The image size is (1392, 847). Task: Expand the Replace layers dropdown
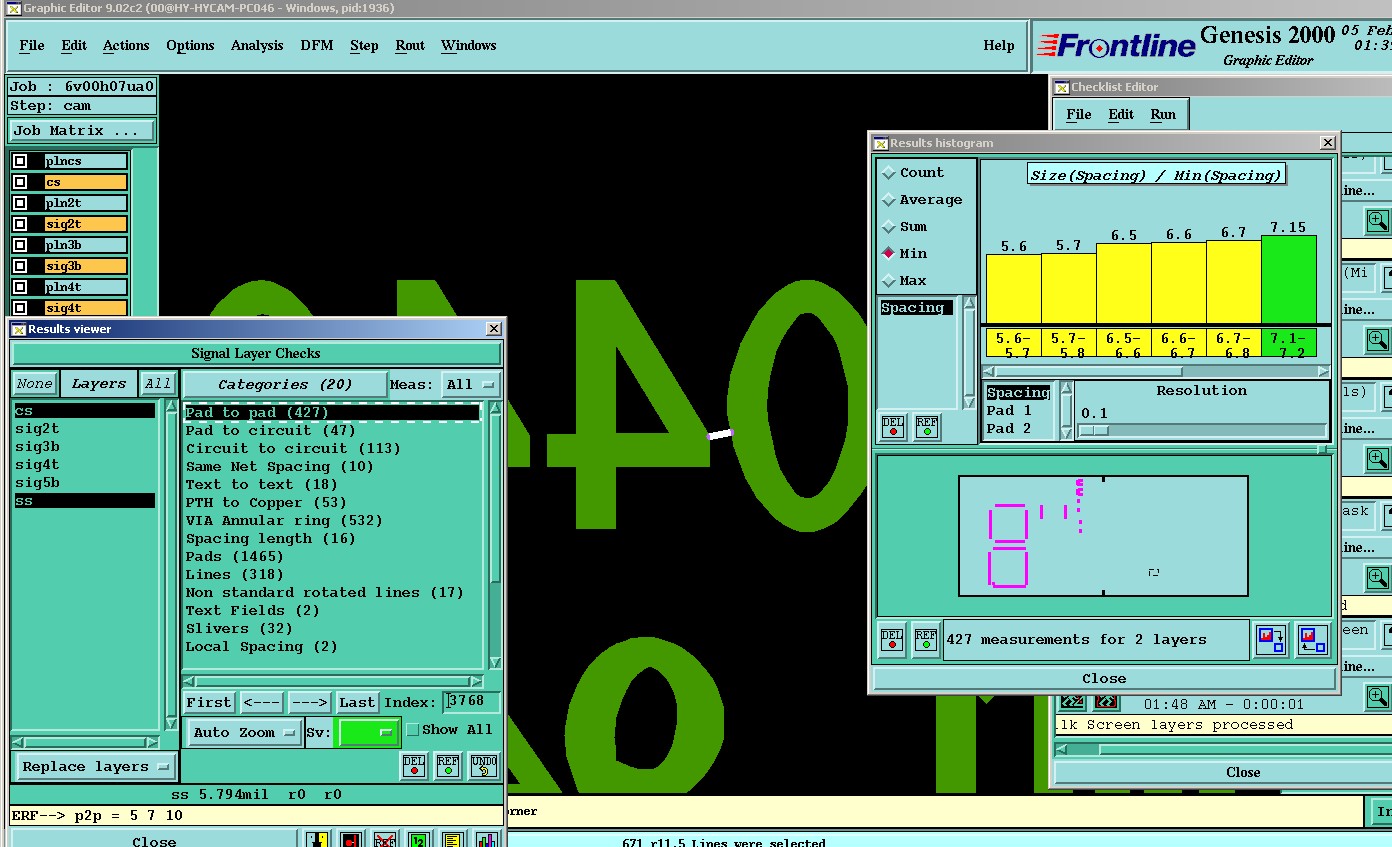click(x=95, y=767)
